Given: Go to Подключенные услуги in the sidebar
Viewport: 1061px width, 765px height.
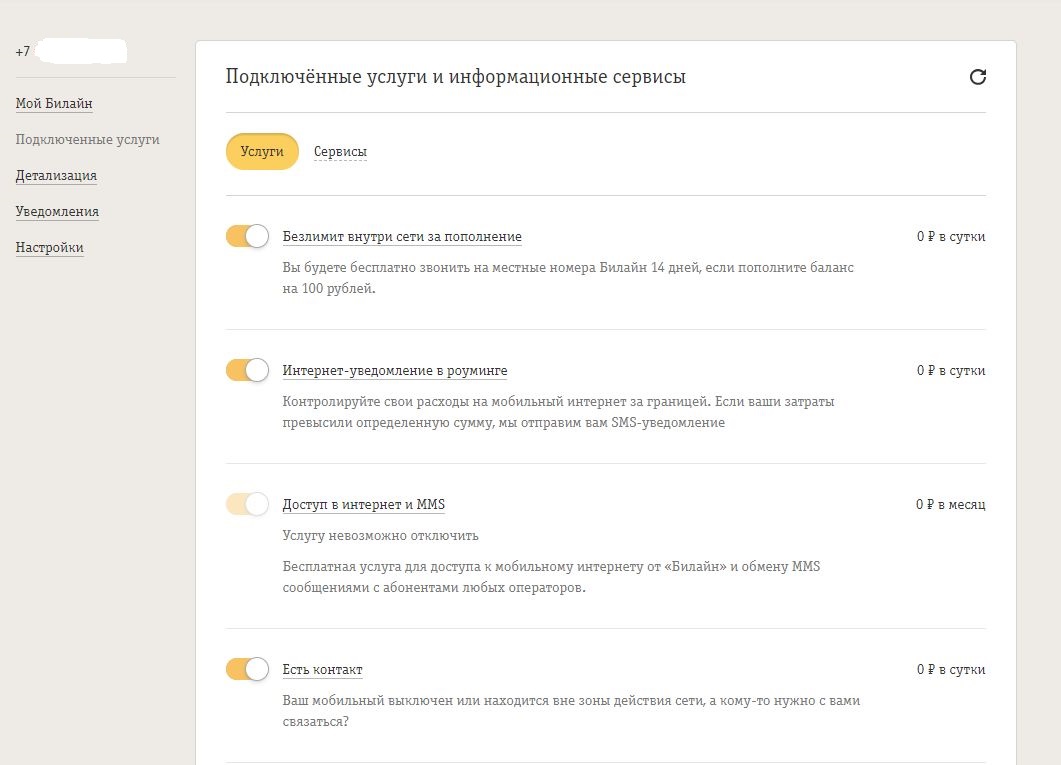Looking at the screenshot, I should click(87, 140).
